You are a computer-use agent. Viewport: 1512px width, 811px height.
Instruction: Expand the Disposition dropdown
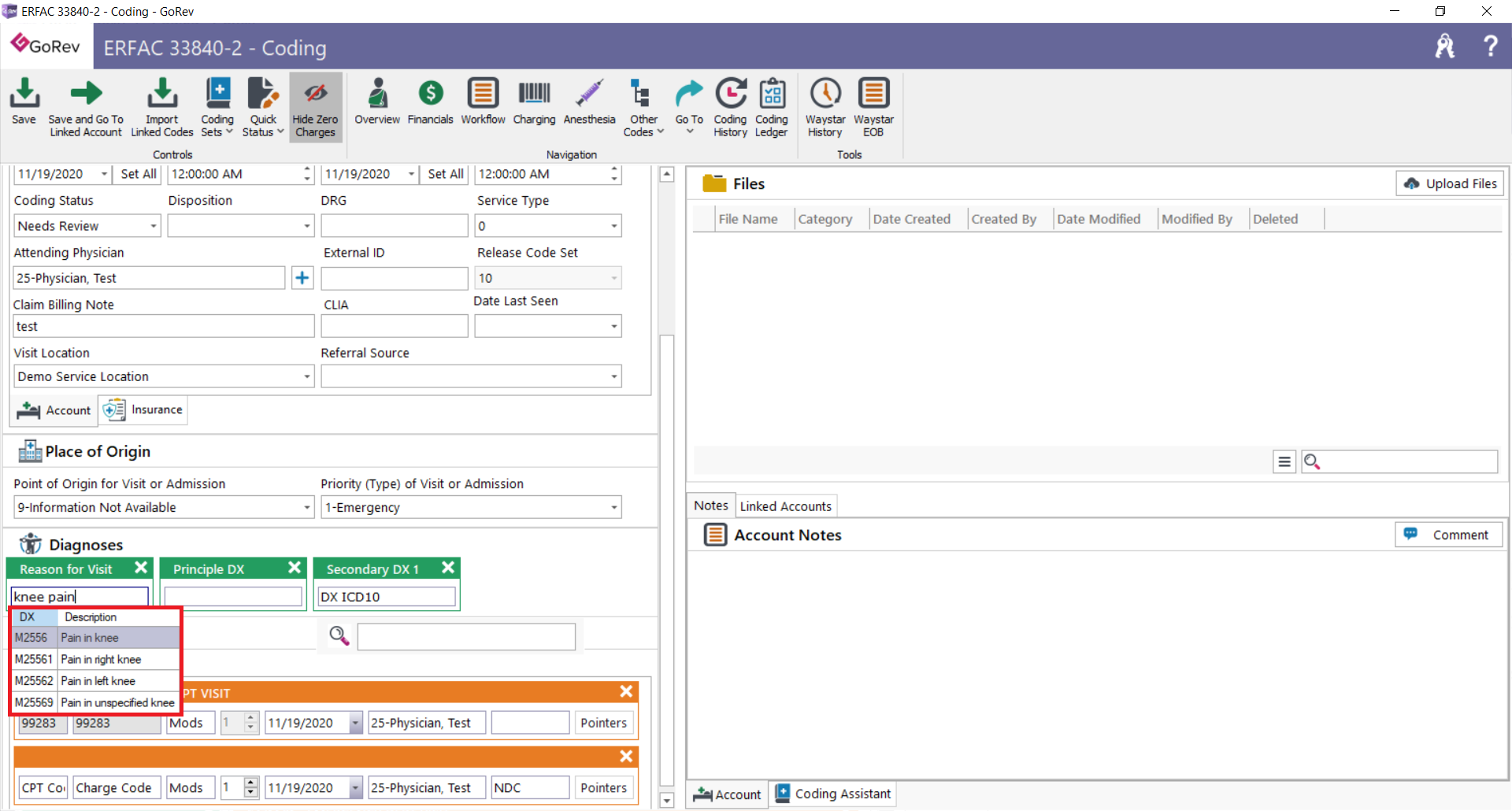[x=306, y=226]
